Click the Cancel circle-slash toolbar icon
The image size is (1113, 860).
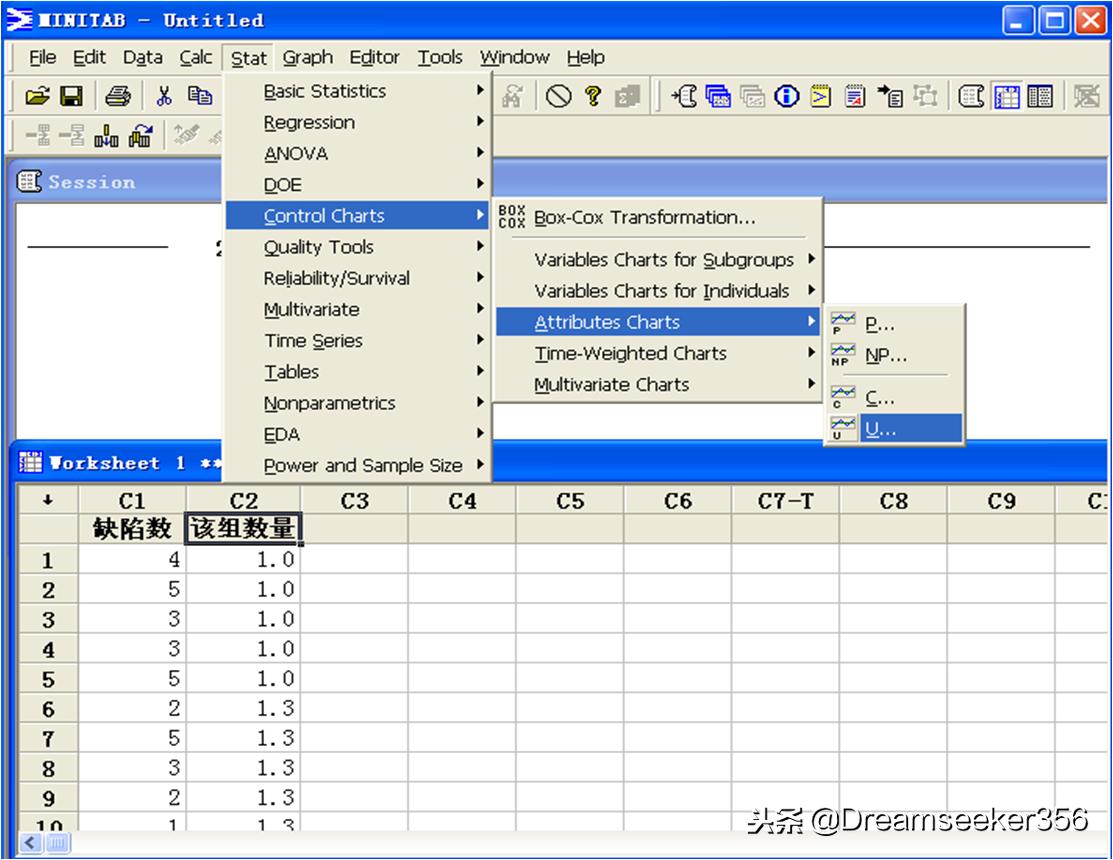pyautogui.click(x=559, y=96)
